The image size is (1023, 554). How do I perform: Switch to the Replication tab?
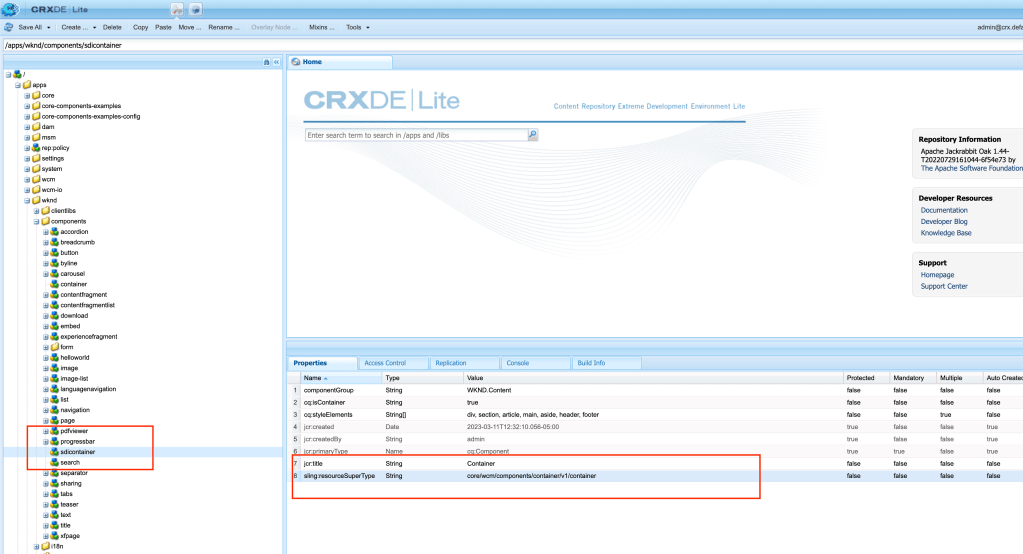click(451, 363)
